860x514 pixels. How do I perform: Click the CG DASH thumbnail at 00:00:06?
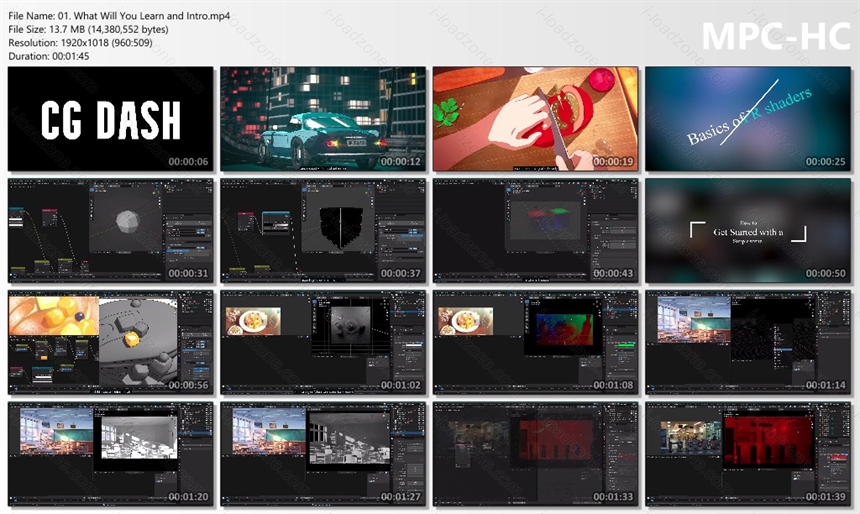tap(111, 118)
